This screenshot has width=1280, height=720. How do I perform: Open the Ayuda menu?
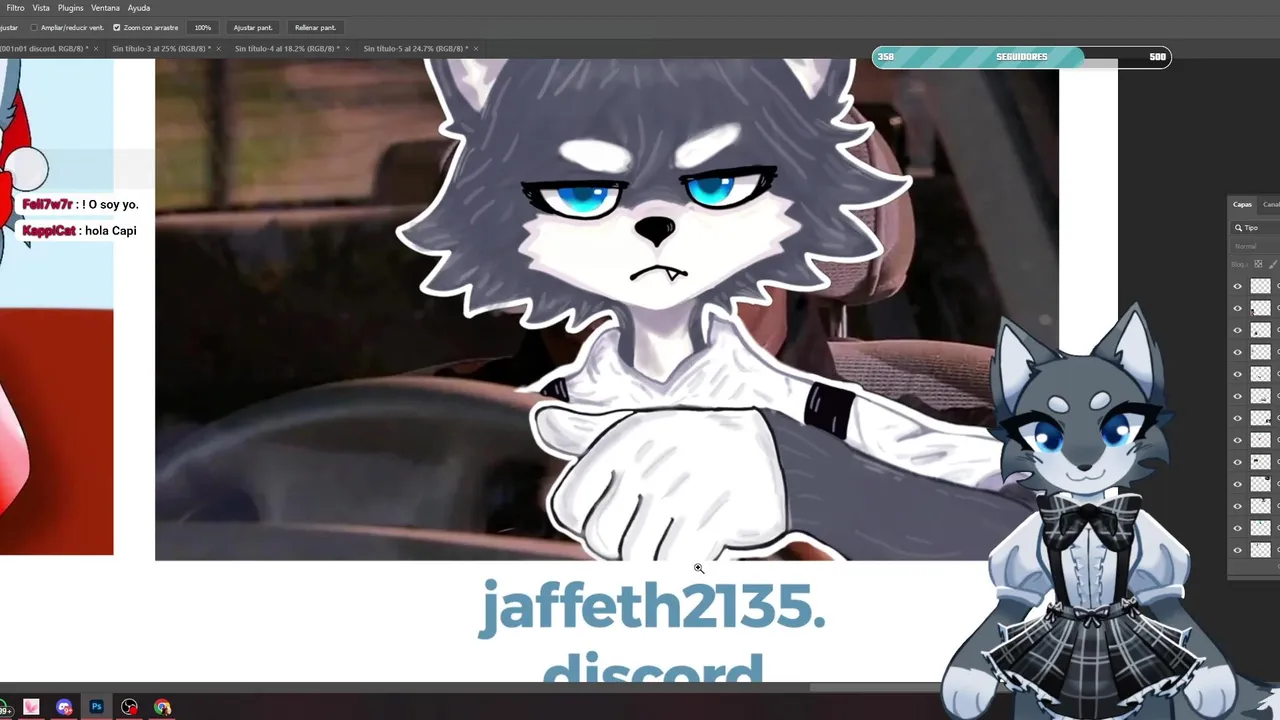point(139,8)
